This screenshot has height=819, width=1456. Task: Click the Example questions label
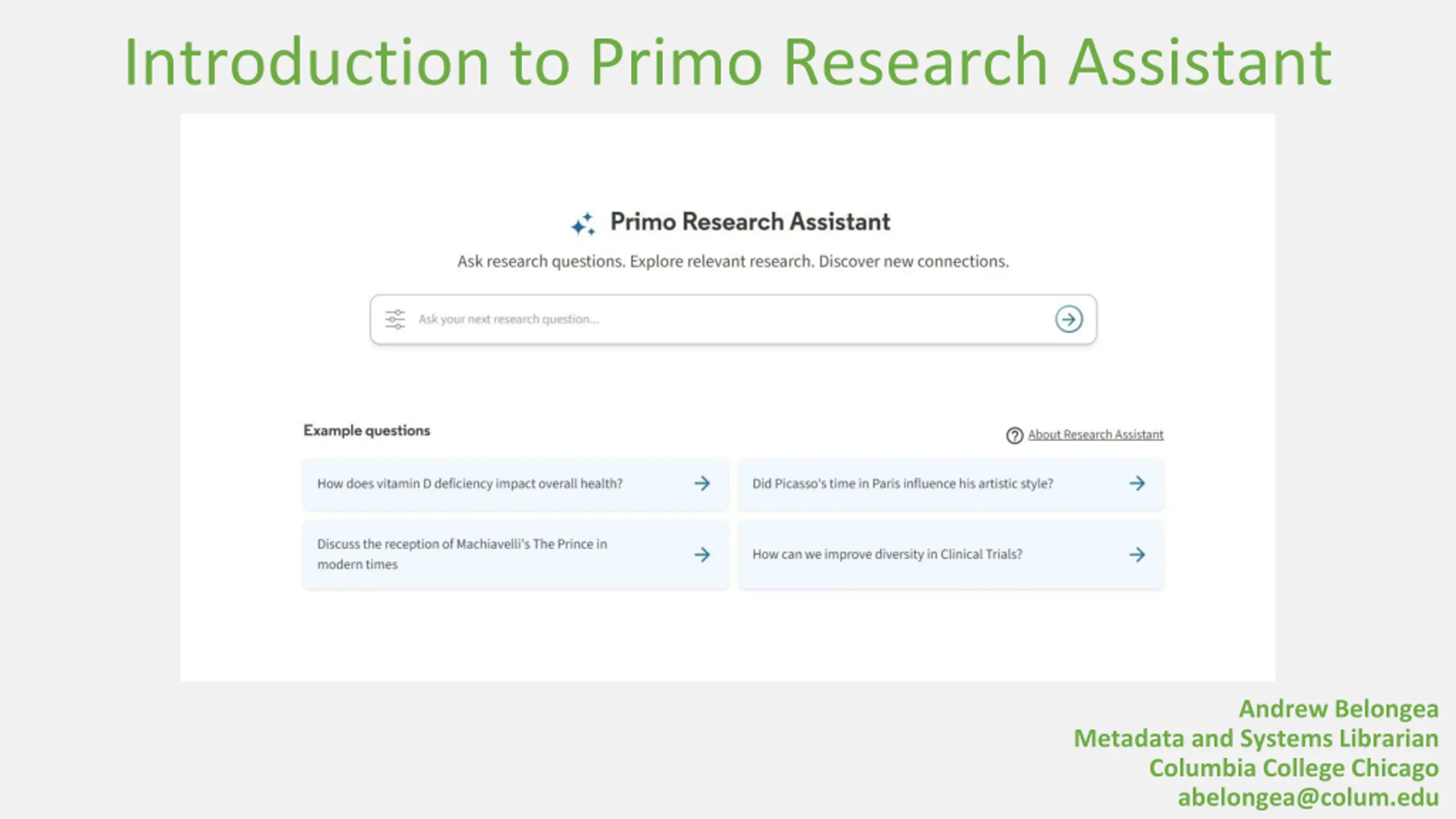pyautogui.click(x=367, y=431)
